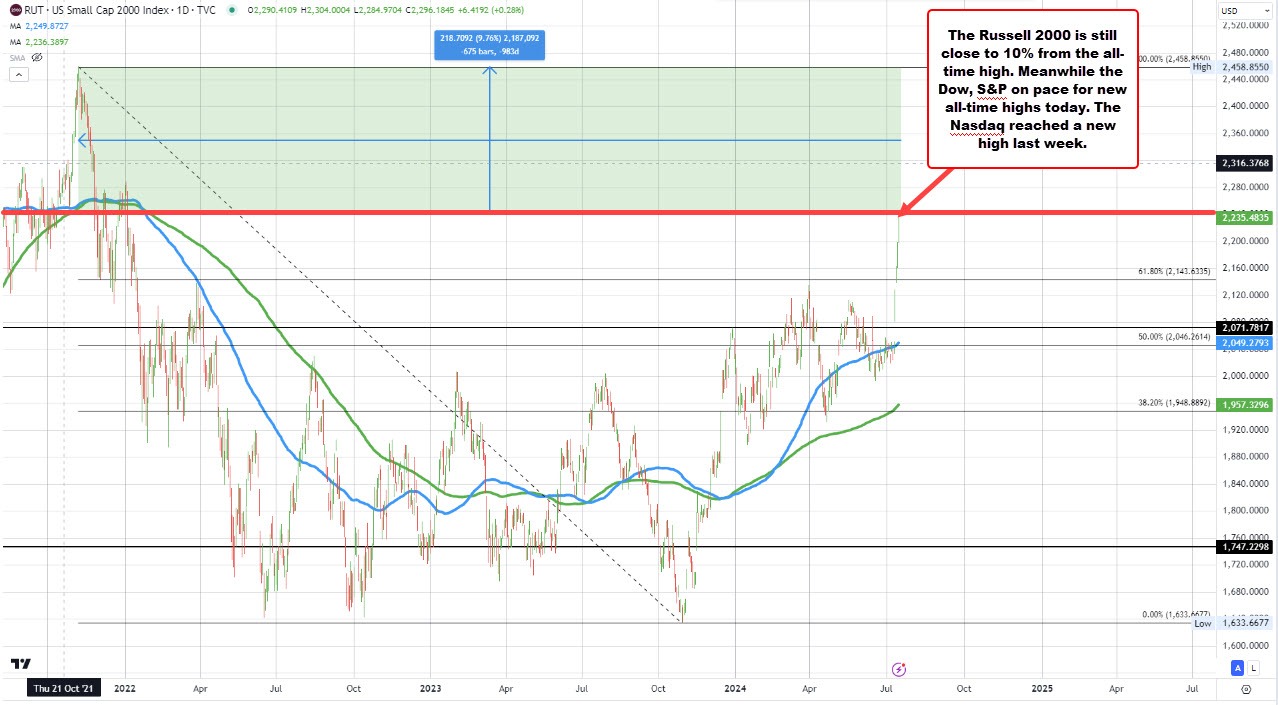This screenshot has height=705, width=1278.
Task: Open time axis settings hexagon icon
Action: [1245, 688]
